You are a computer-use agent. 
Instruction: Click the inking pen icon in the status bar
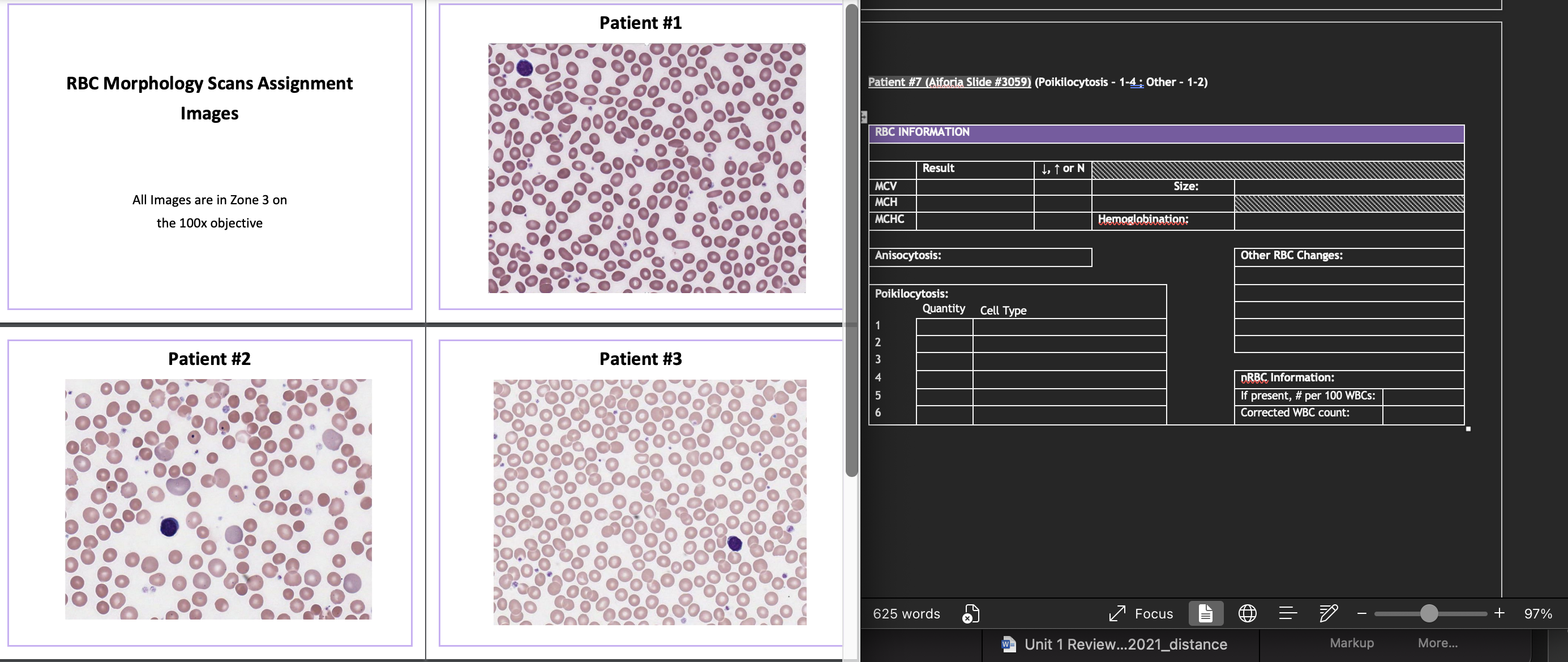point(1328,613)
